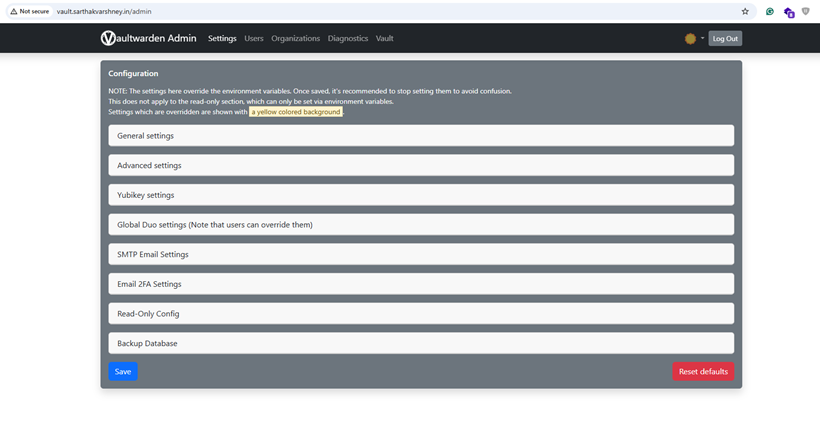This screenshot has height=442, width=820.
Task: Expand Backup Database section
Action: point(421,343)
